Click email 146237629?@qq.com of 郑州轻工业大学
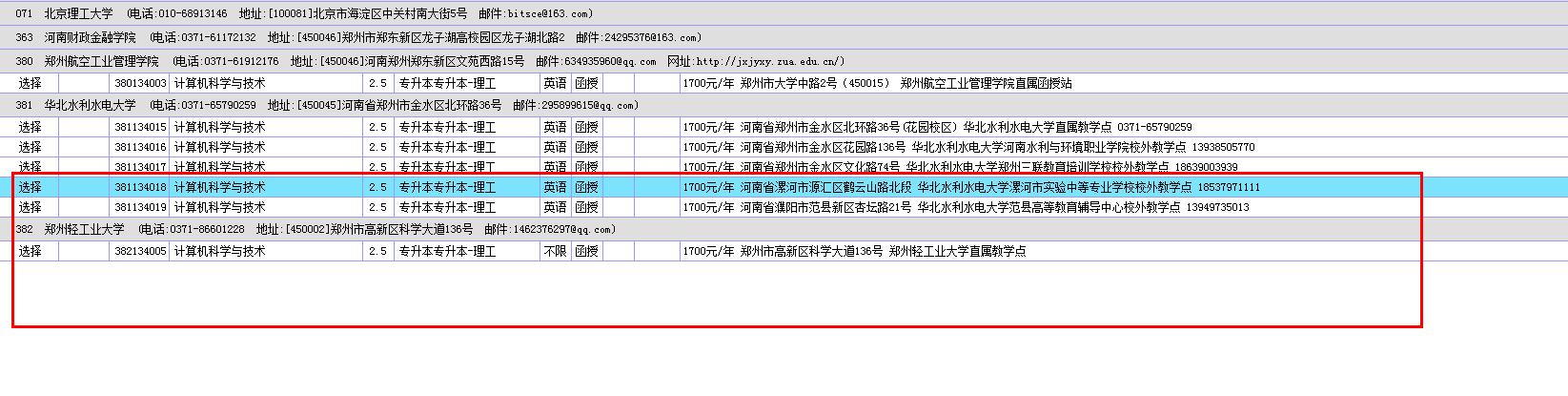Image resolution: width=1568 pixels, height=396 pixels. pyautogui.click(x=563, y=229)
